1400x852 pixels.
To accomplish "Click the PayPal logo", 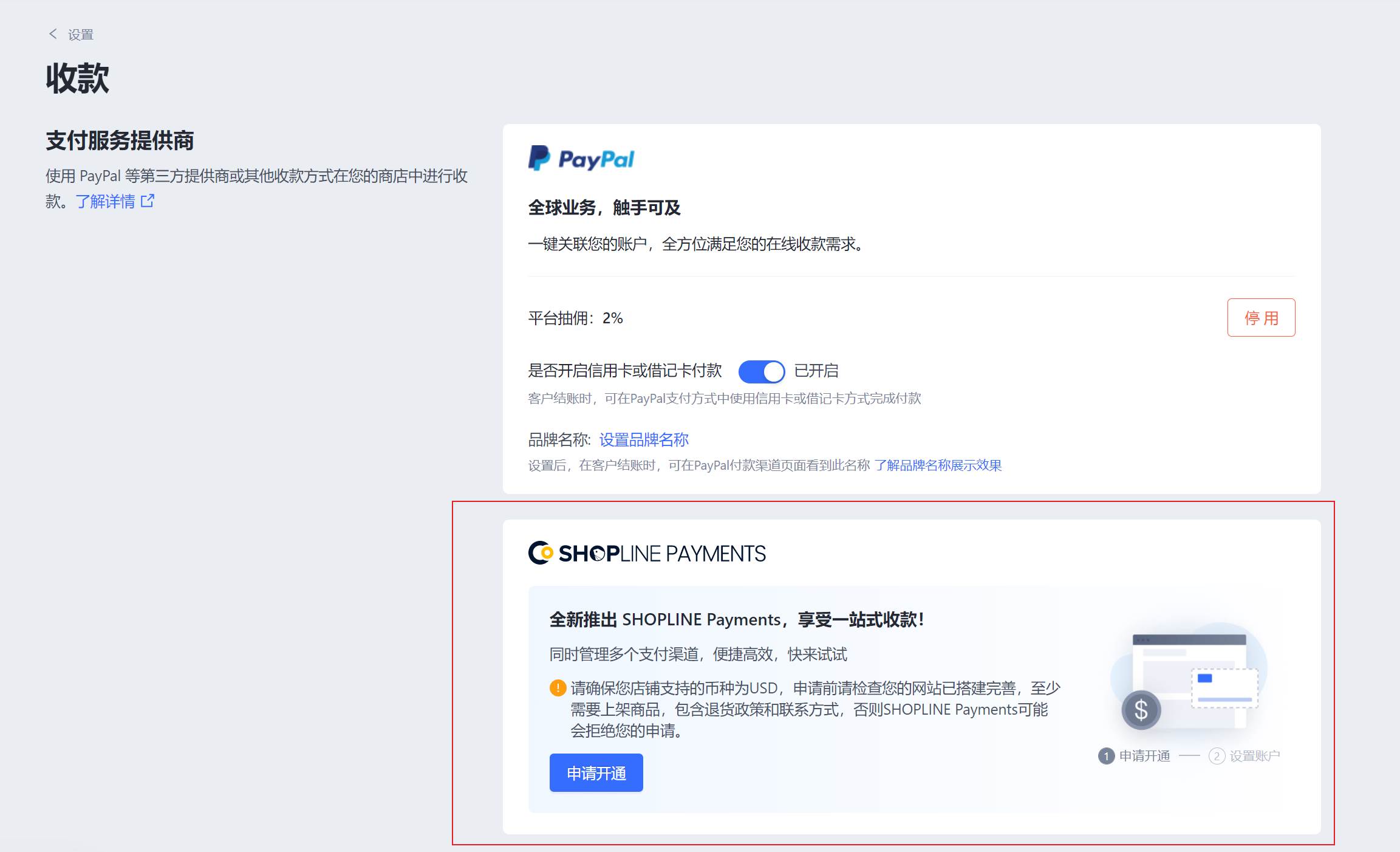I will (581, 159).
